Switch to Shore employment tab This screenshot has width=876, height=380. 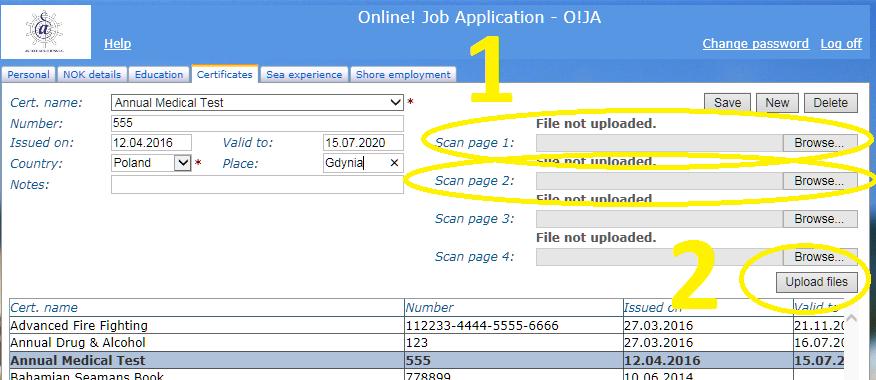tap(403, 74)
